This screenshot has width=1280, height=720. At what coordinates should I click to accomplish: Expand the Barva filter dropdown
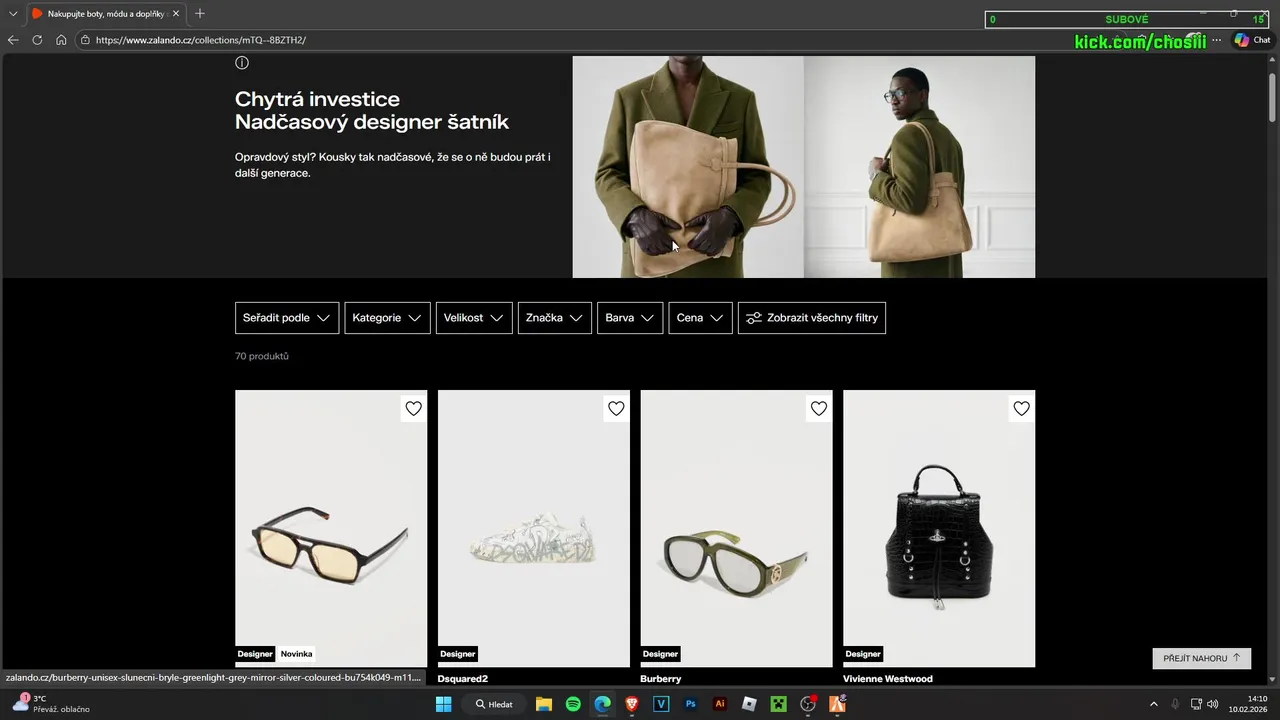pyautogui.click(x=630, y=318)
